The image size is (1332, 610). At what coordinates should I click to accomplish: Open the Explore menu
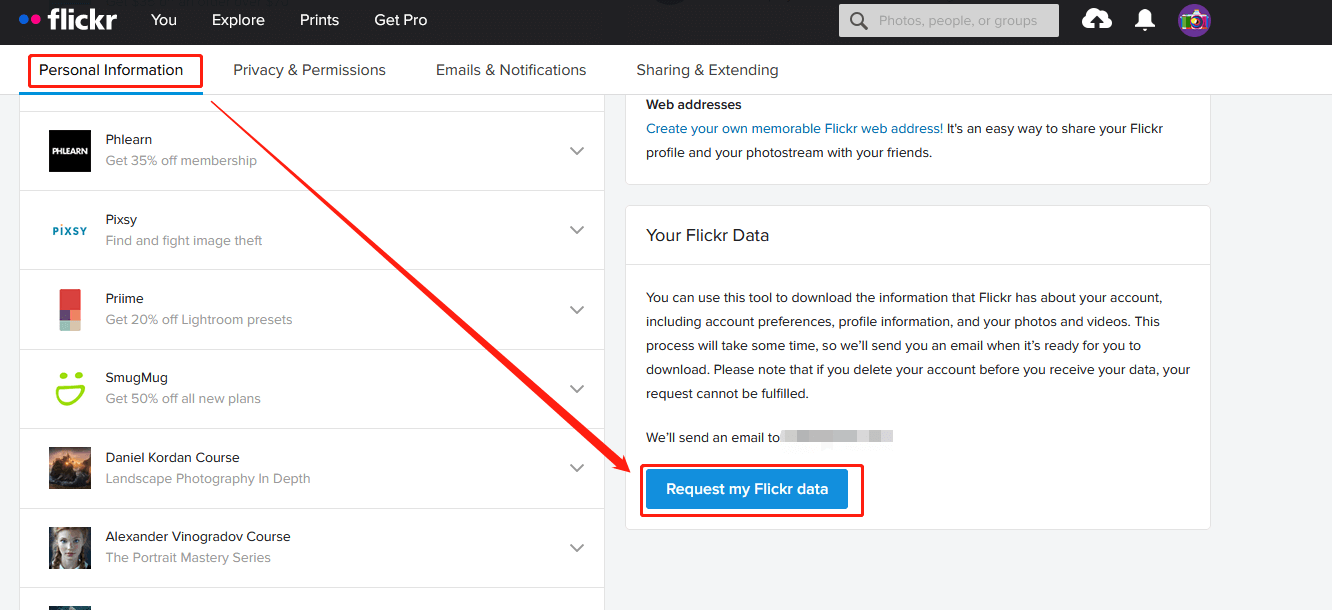[238, 20]
